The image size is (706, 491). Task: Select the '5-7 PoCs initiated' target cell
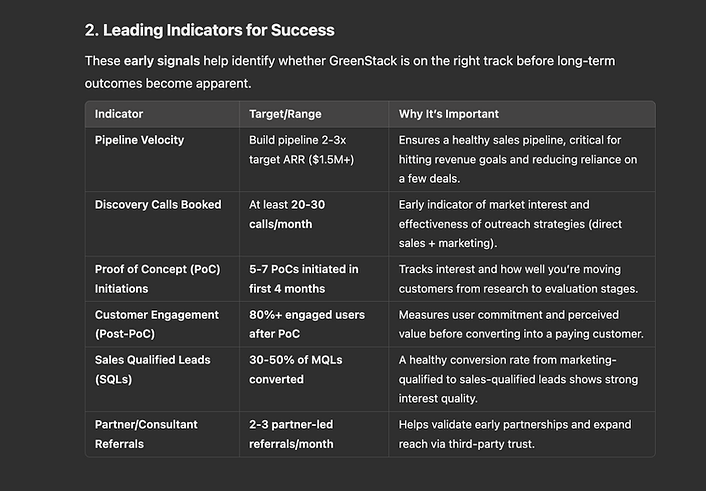pos(303,279)
